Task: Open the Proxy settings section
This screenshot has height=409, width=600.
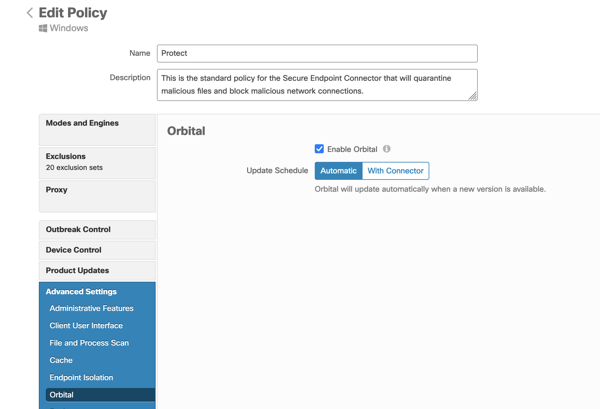Action: coord(97,195)
